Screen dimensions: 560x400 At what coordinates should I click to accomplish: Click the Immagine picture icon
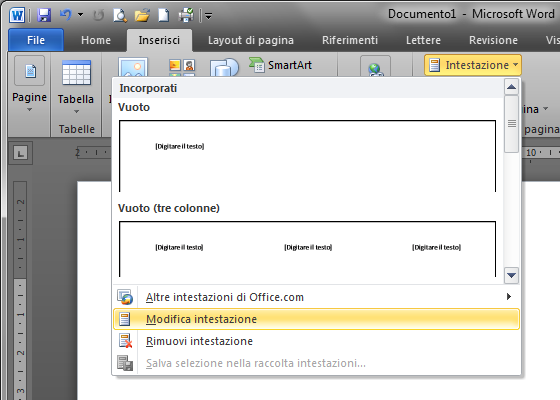pyautogui.click(x=133, y=68)
